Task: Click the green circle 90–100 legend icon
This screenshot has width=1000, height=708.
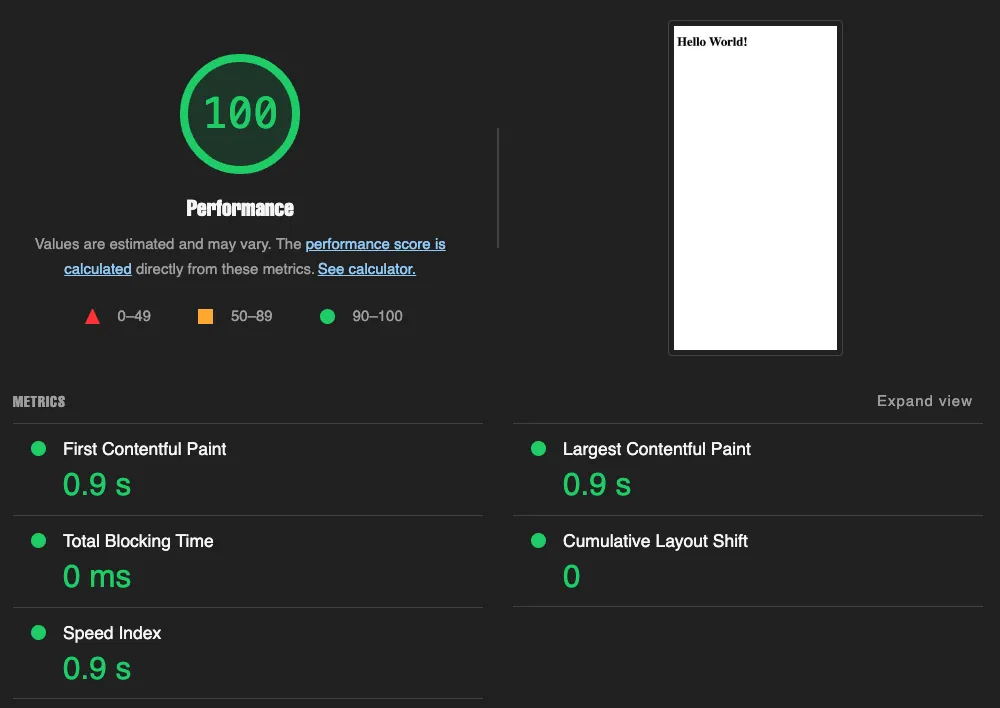Action: [327, 316]
